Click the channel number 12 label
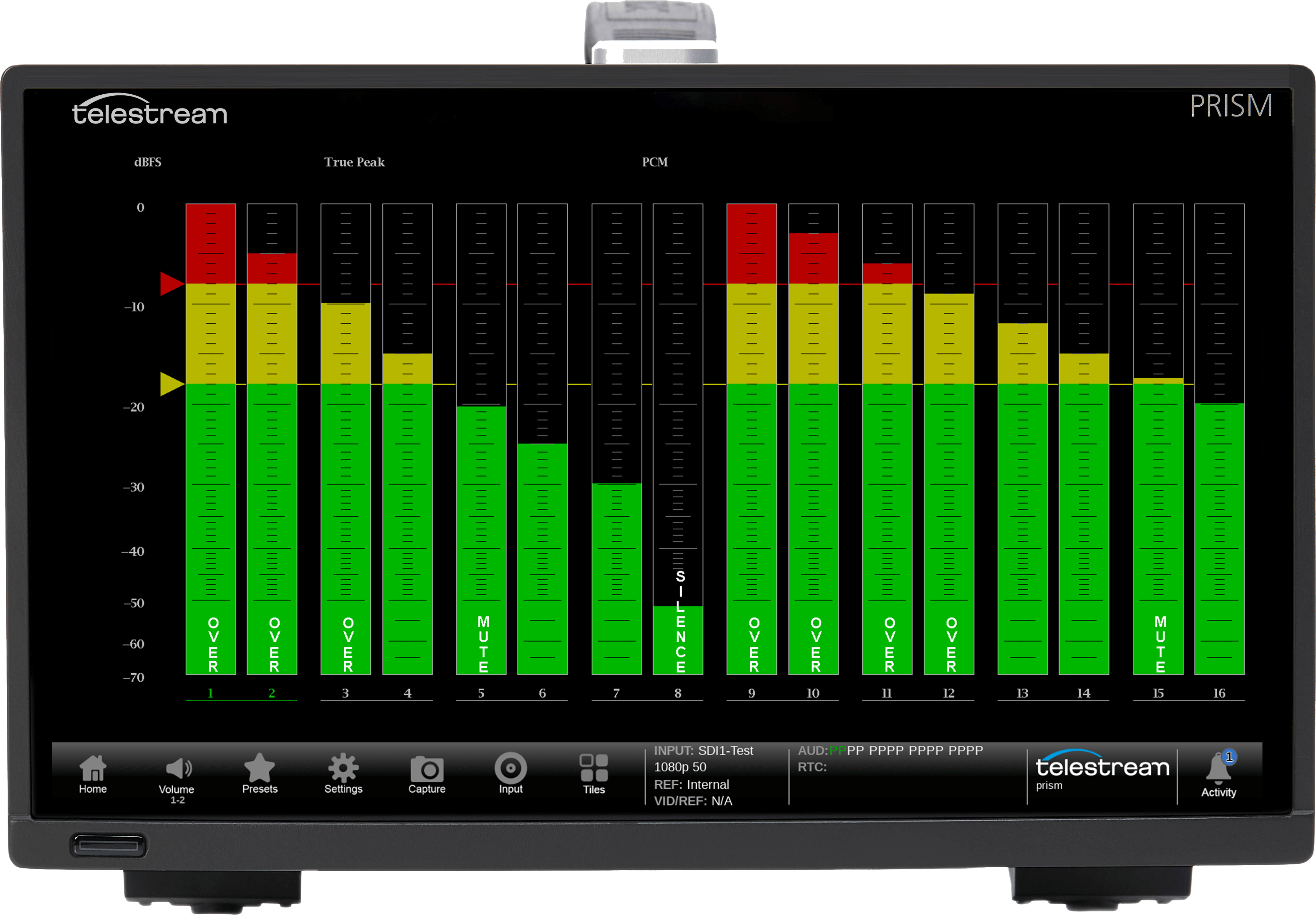1316x915 pixels. (949, 693)
